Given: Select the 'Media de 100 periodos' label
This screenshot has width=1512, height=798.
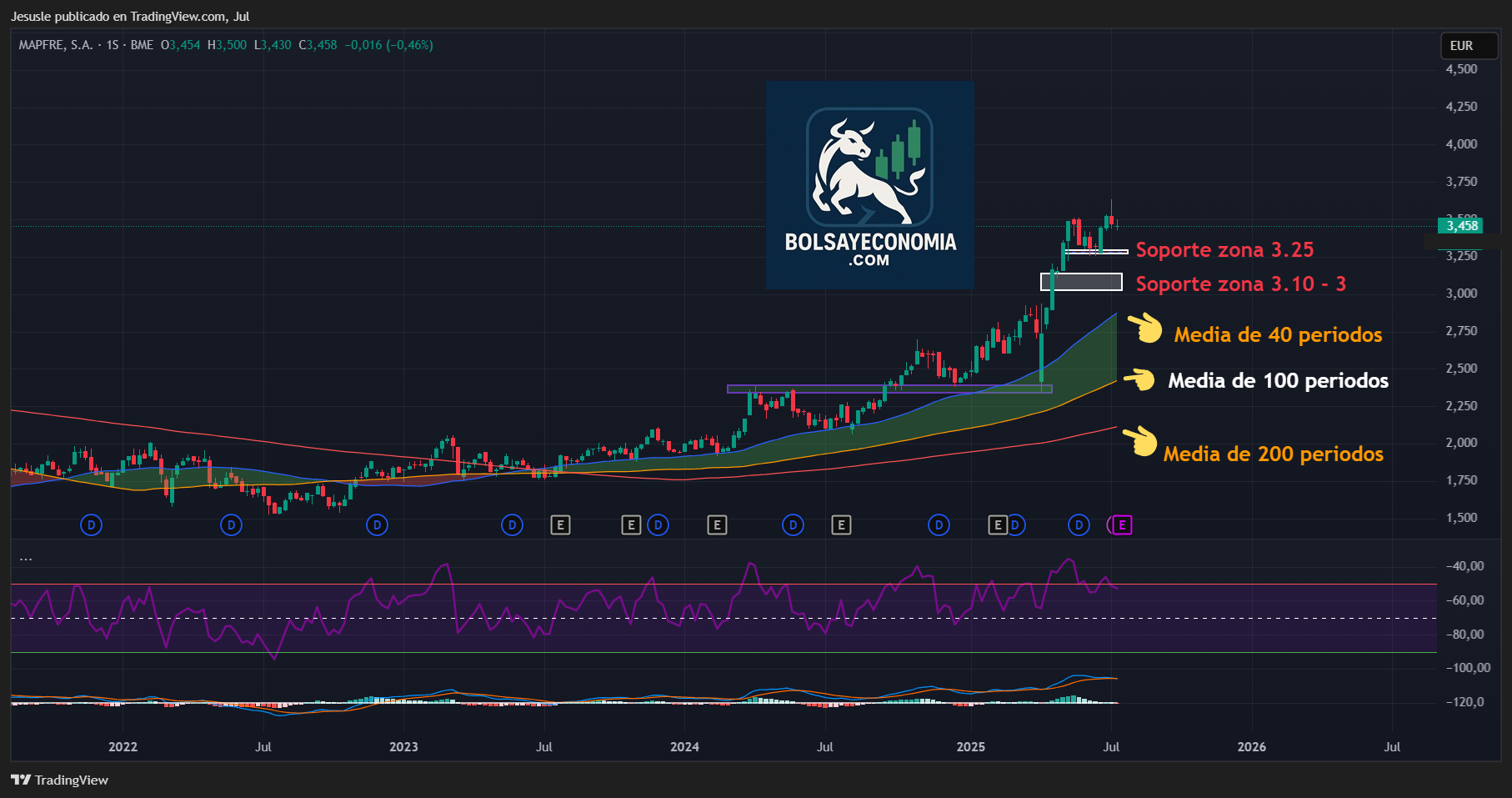Looking at the screenshot, I should (x=1278, y=380).
